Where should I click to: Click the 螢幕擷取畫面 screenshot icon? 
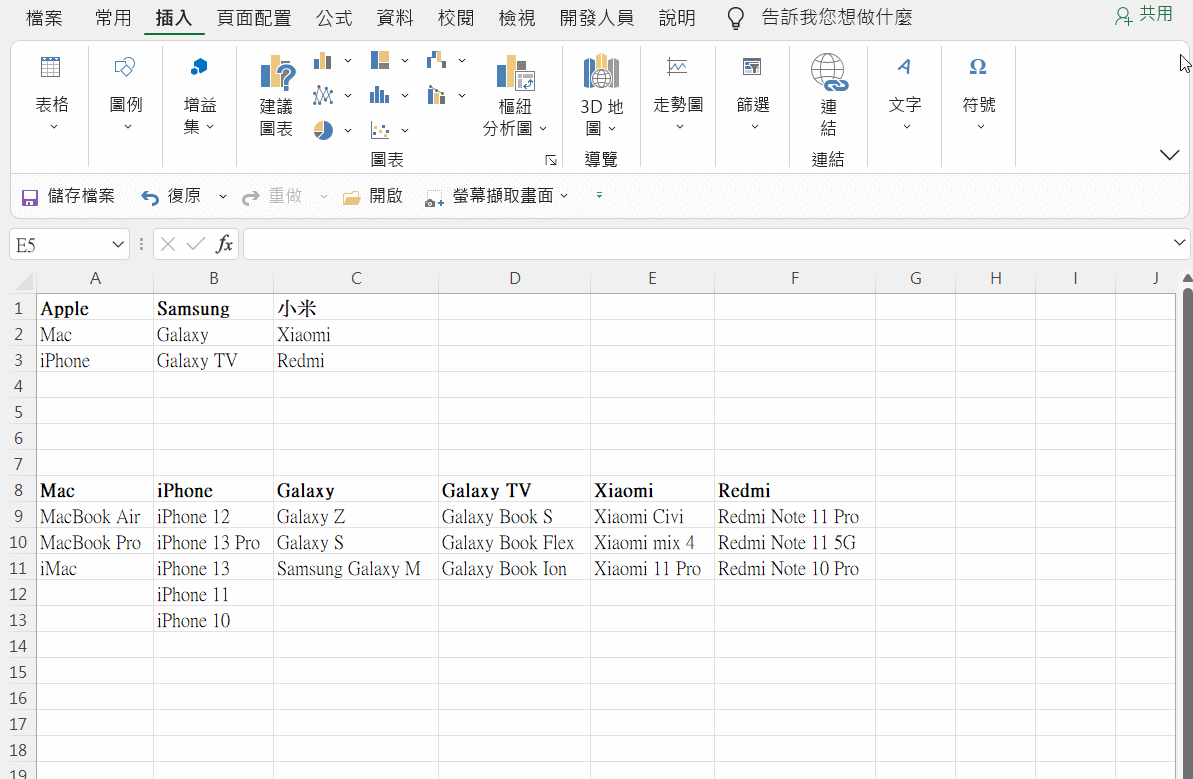(x=434, y=198)
